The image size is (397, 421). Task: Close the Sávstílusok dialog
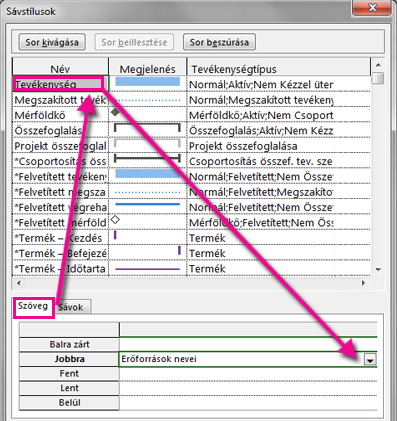click(x=372, y=7)
